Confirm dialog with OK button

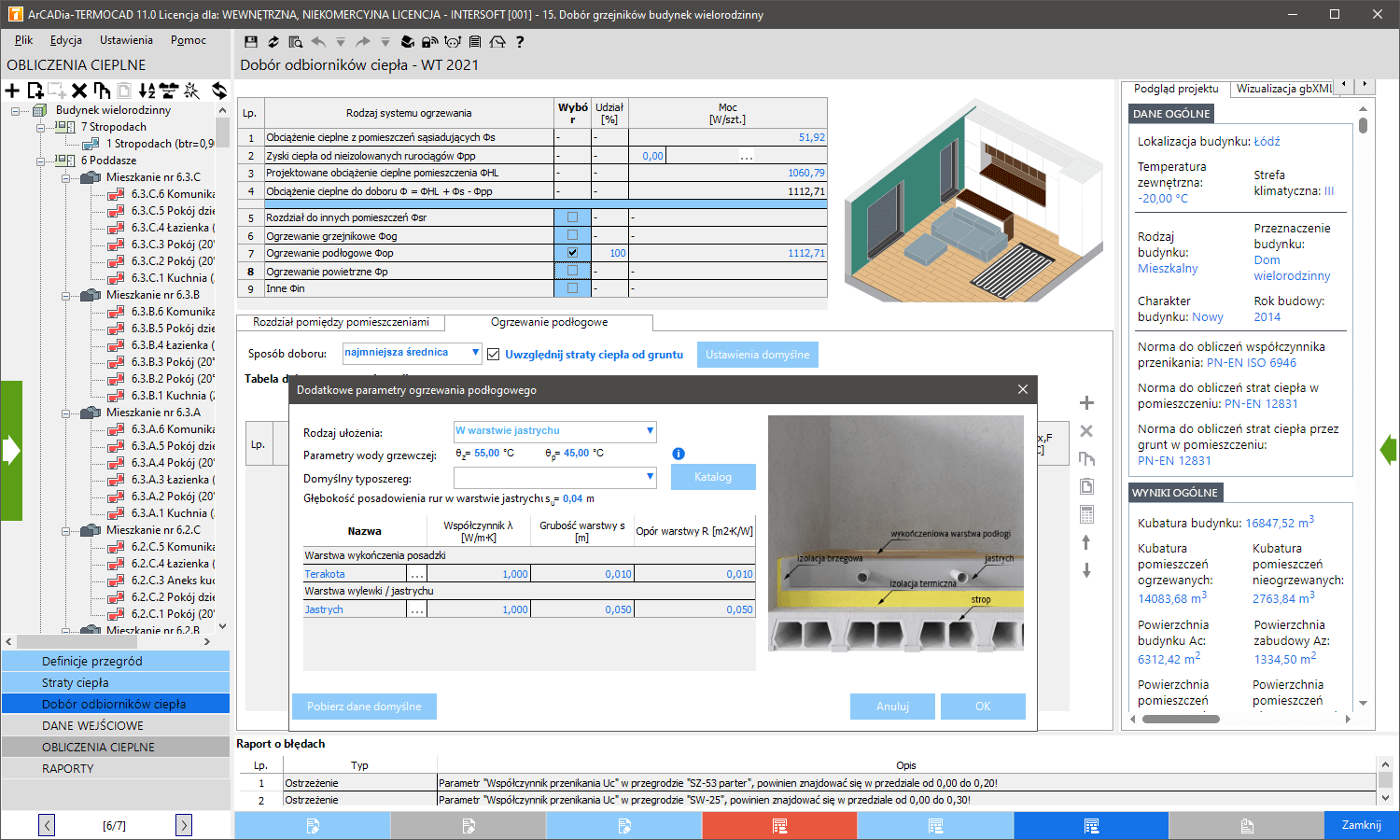(x=983, y=707)
